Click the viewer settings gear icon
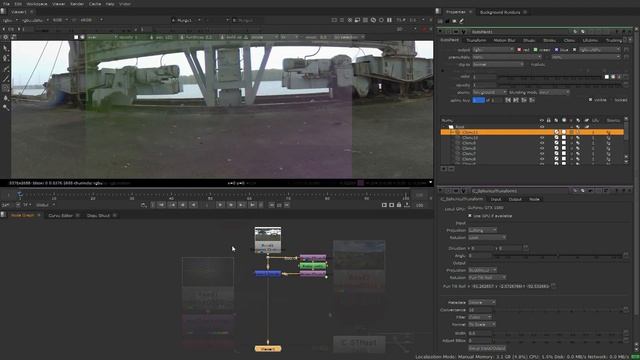 click(x=5, y=37)
